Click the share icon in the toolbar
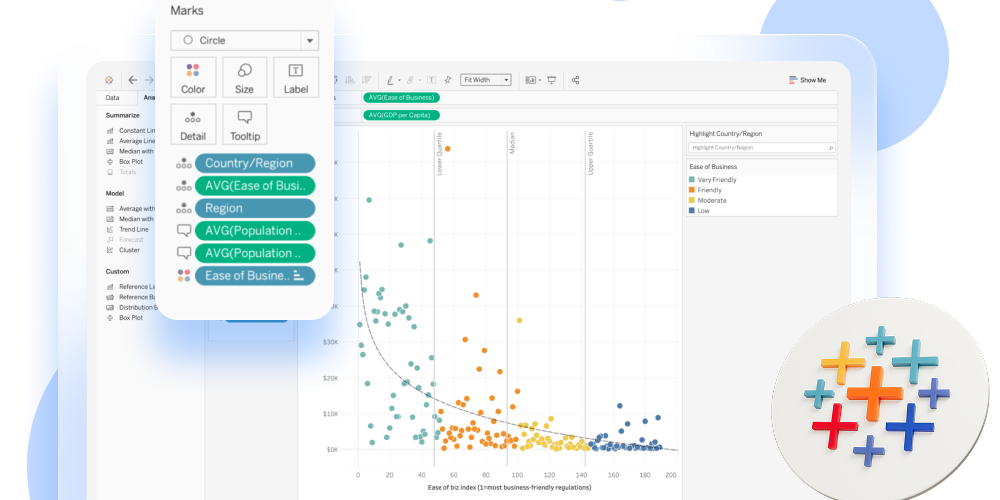 click(575, 80)
